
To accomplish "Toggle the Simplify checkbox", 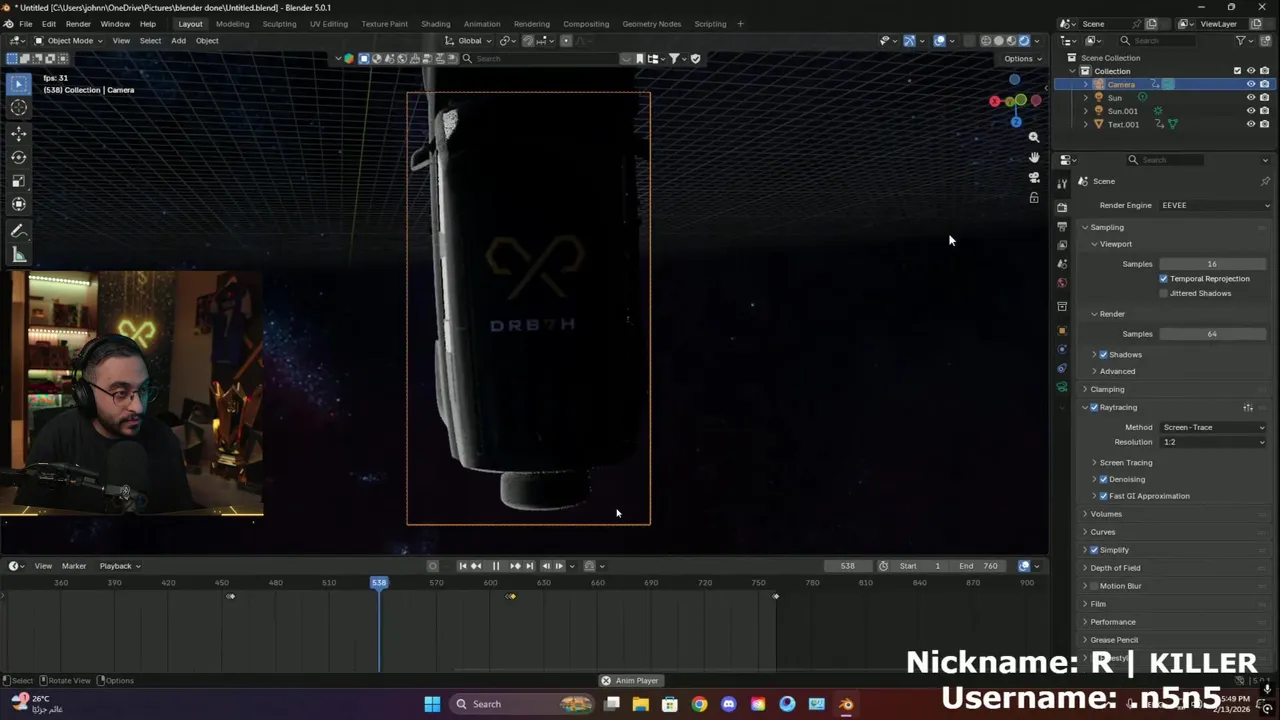I will [1094, 550].
